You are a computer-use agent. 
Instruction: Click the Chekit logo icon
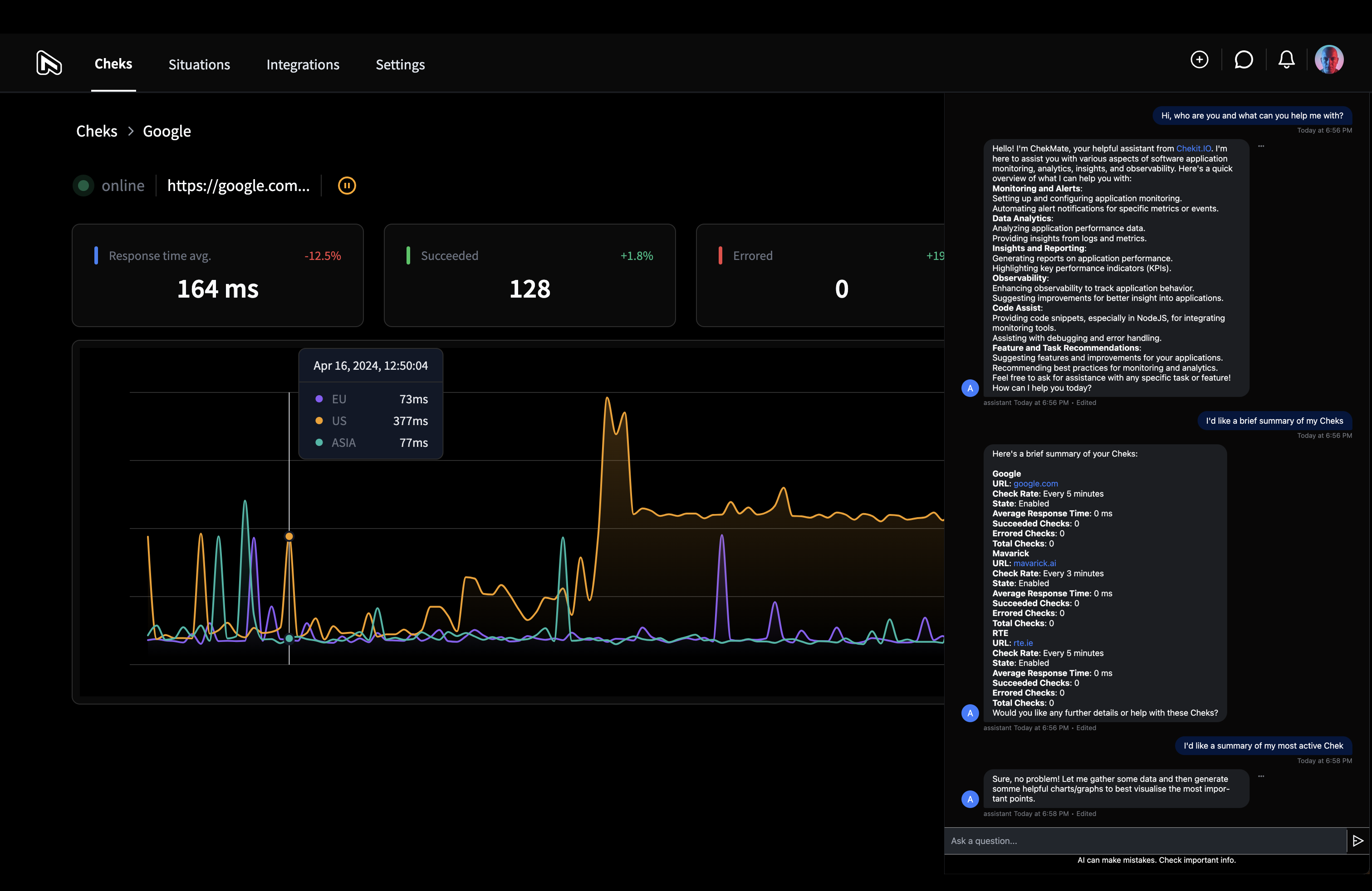point(49,63)
